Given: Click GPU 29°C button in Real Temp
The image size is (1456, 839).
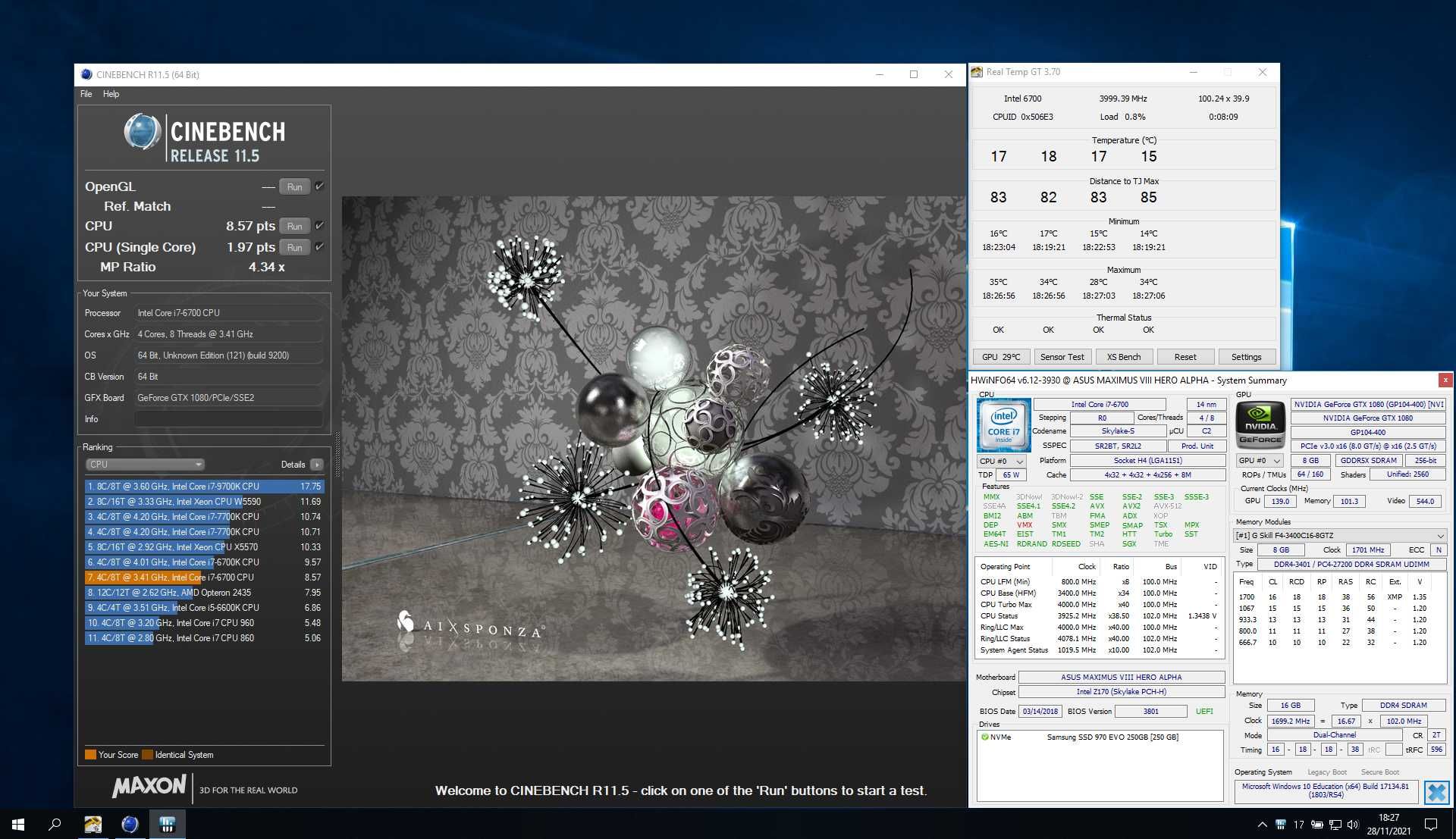Looking at the screenshot, I should [x=1001, y=357].
